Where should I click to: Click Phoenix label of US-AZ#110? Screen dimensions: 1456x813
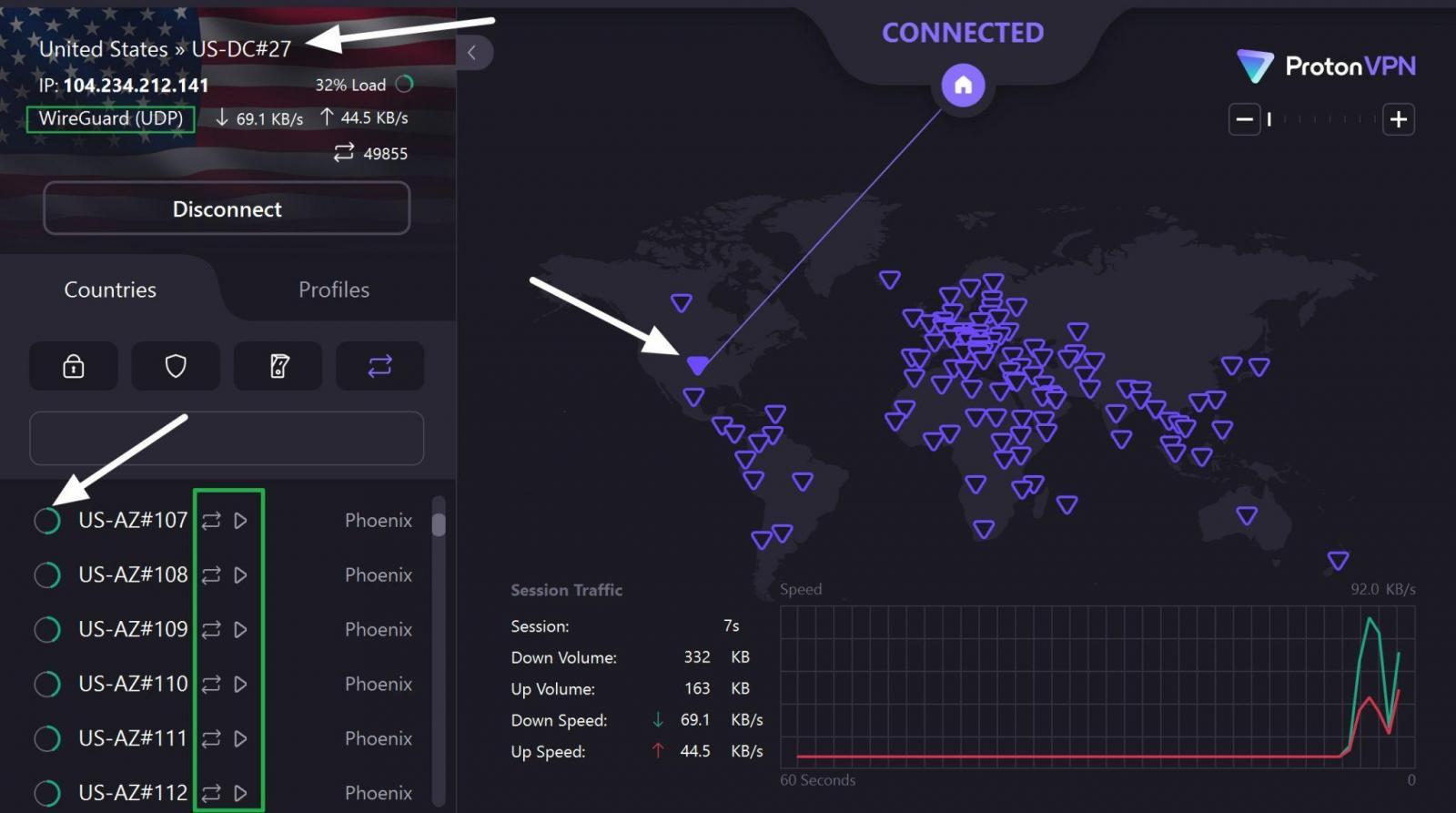(379, 684)
